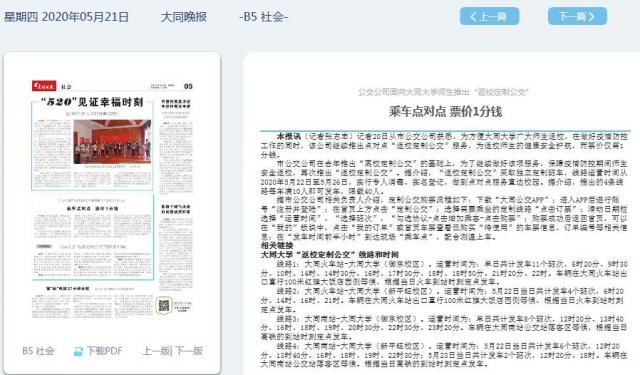The image size is (640, 375).
Task: Open the 上一版 previous page link
Action: point(156,351)
